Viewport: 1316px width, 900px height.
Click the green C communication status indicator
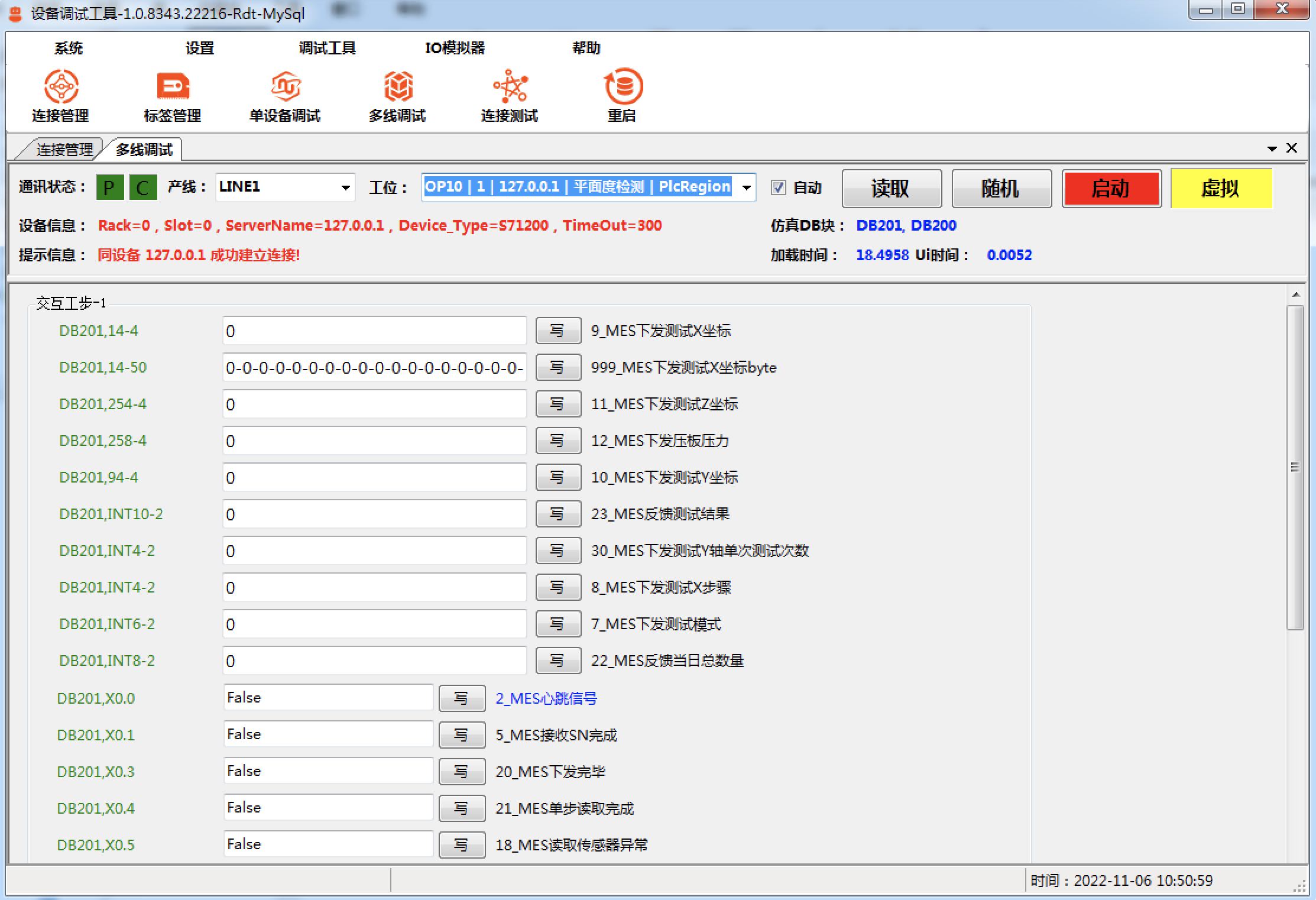[143, 188]
